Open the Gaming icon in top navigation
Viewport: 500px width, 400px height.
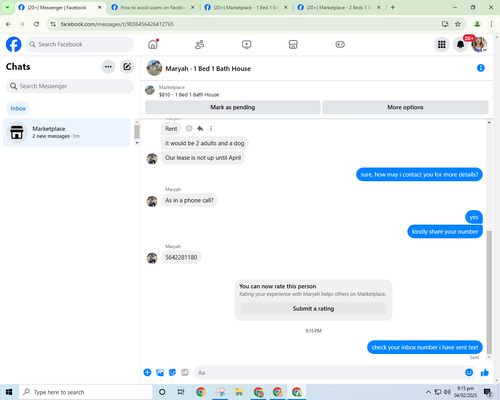coord(340,44)
